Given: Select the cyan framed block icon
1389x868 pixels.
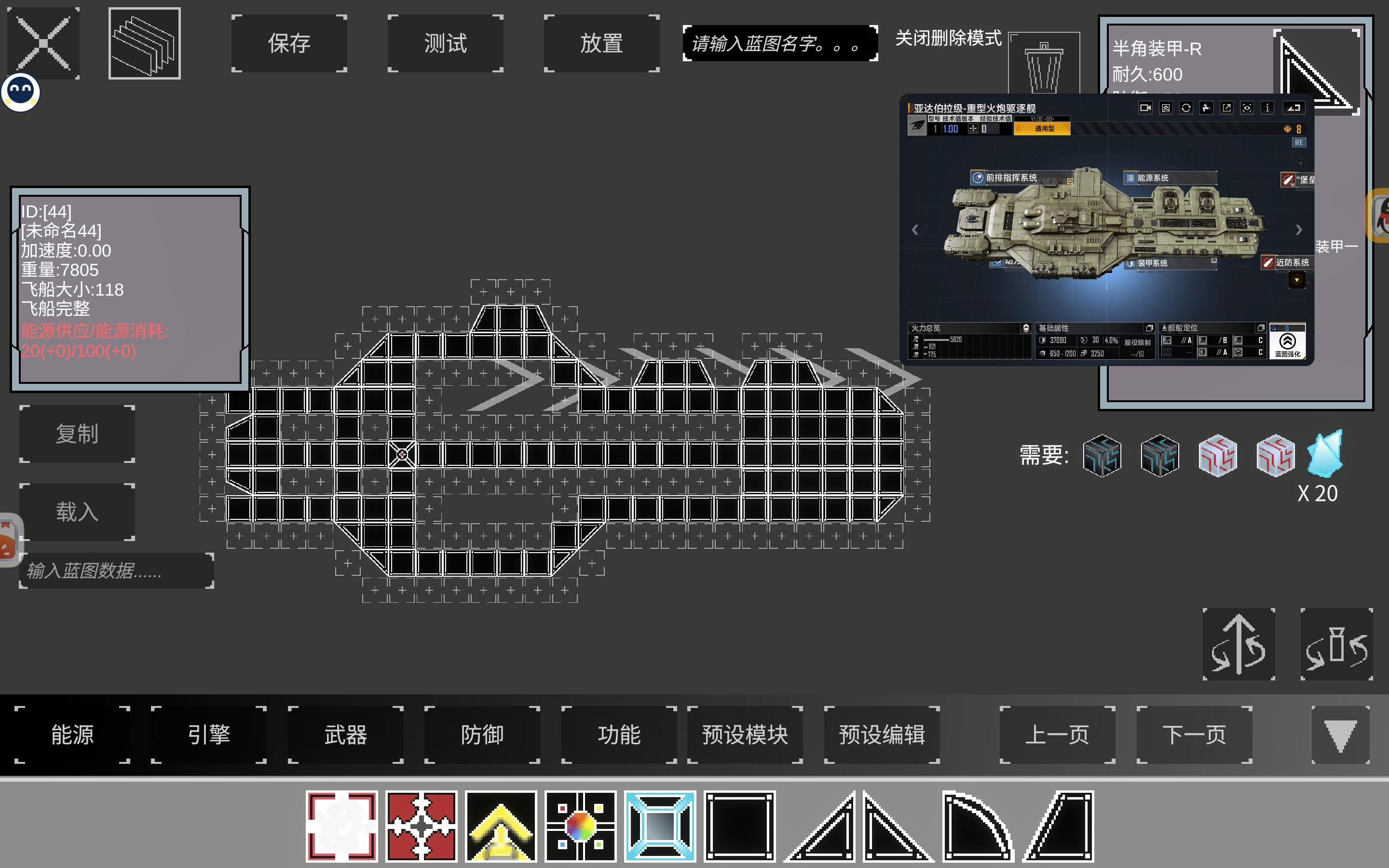Looking at the screenshot, I should 660,826.
